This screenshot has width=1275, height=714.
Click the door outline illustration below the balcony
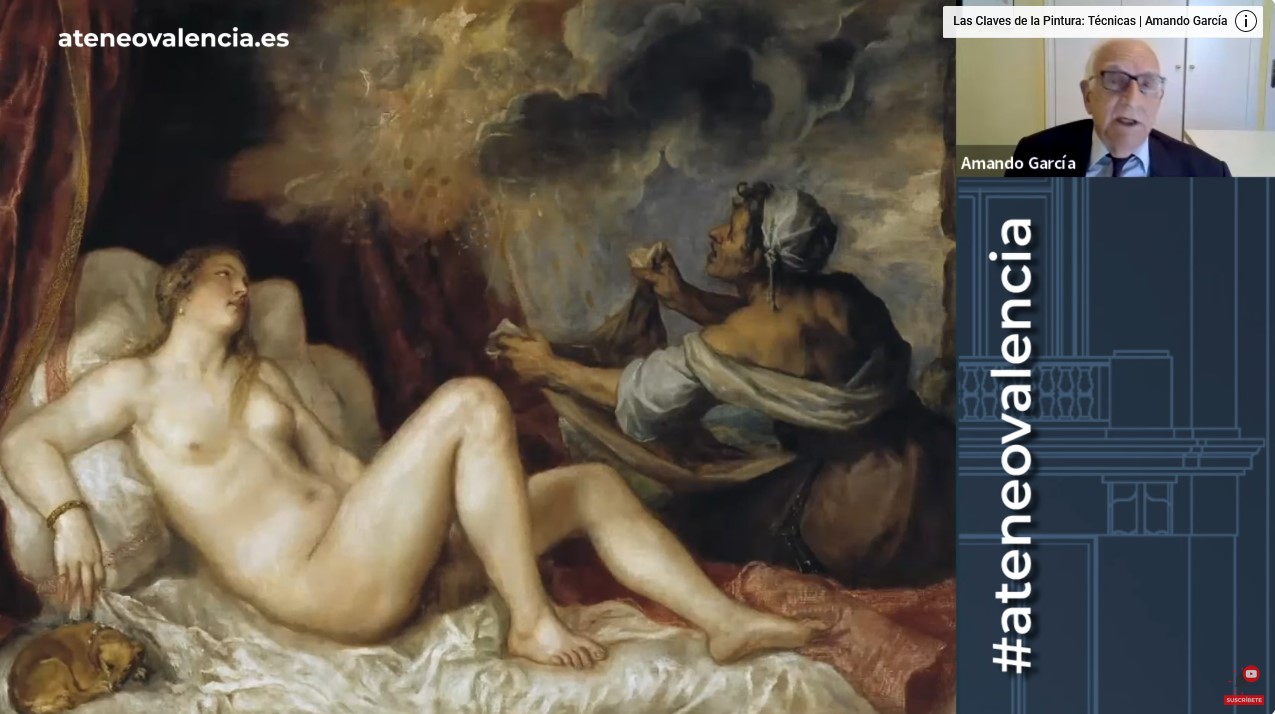(x=1137, y=507)
